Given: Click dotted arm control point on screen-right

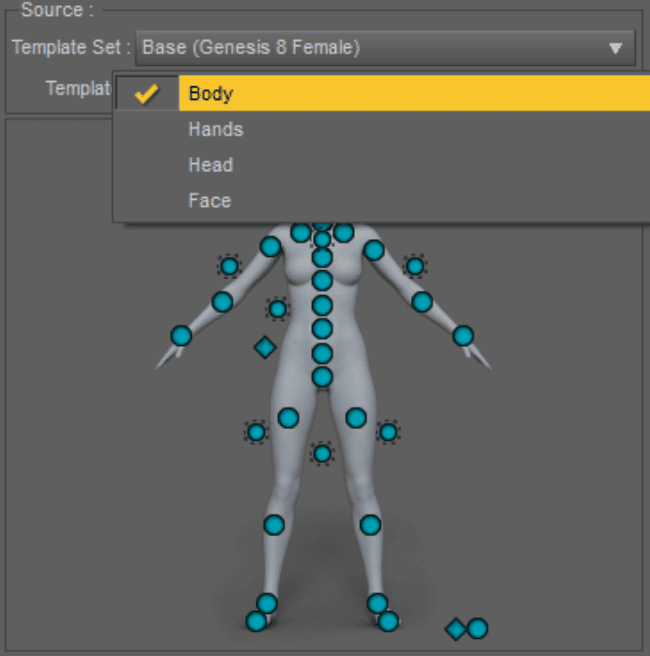Looking at the screenshot, I should 415,266.
